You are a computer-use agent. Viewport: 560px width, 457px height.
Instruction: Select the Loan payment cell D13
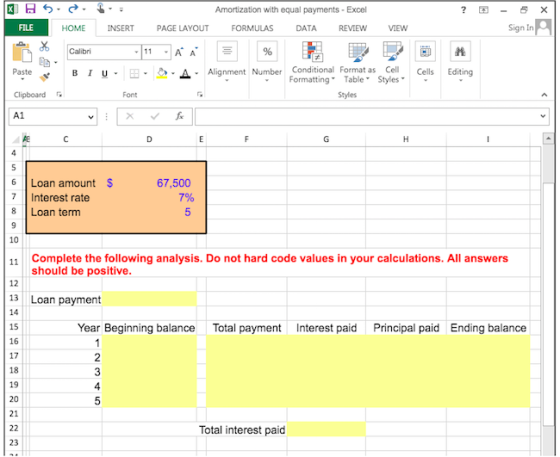point(149,299)
